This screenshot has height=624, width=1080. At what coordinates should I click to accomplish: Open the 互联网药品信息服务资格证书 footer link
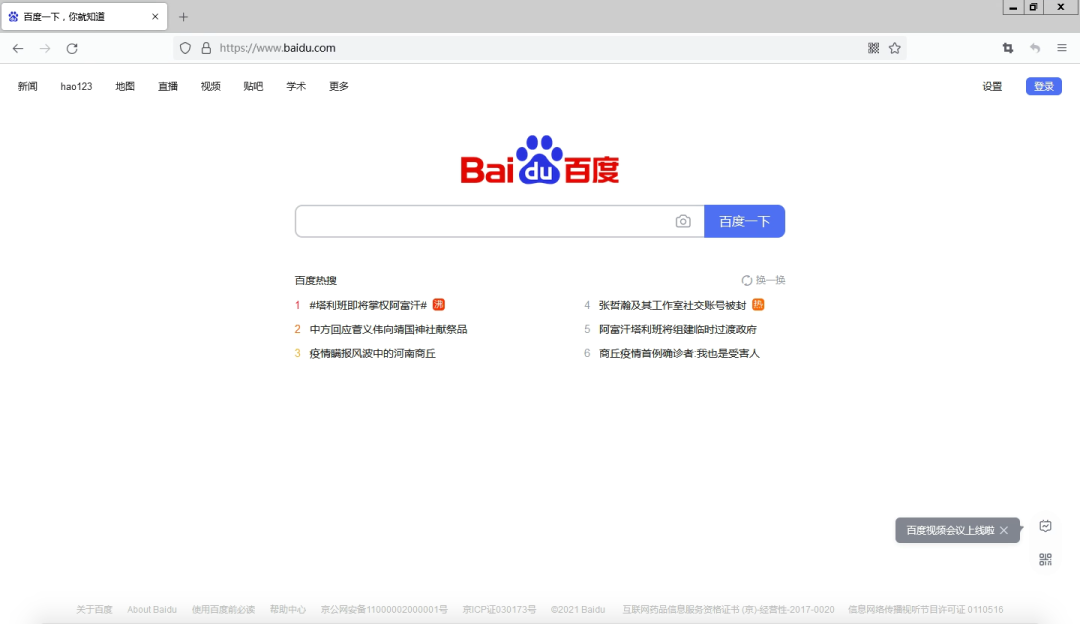[728, 610]
